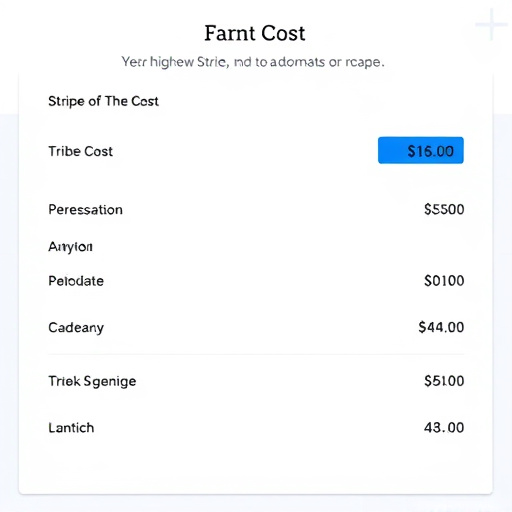The width and height of the screenshot is (512, 512).
Task: Click the $0100 amount
Action: tap(444, 281)
